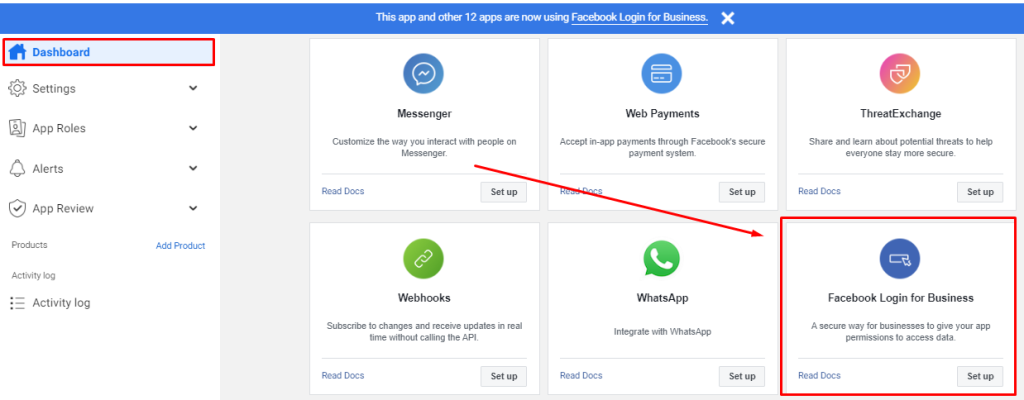
Task: Click the Dashboard home icon
Action: 18,52
